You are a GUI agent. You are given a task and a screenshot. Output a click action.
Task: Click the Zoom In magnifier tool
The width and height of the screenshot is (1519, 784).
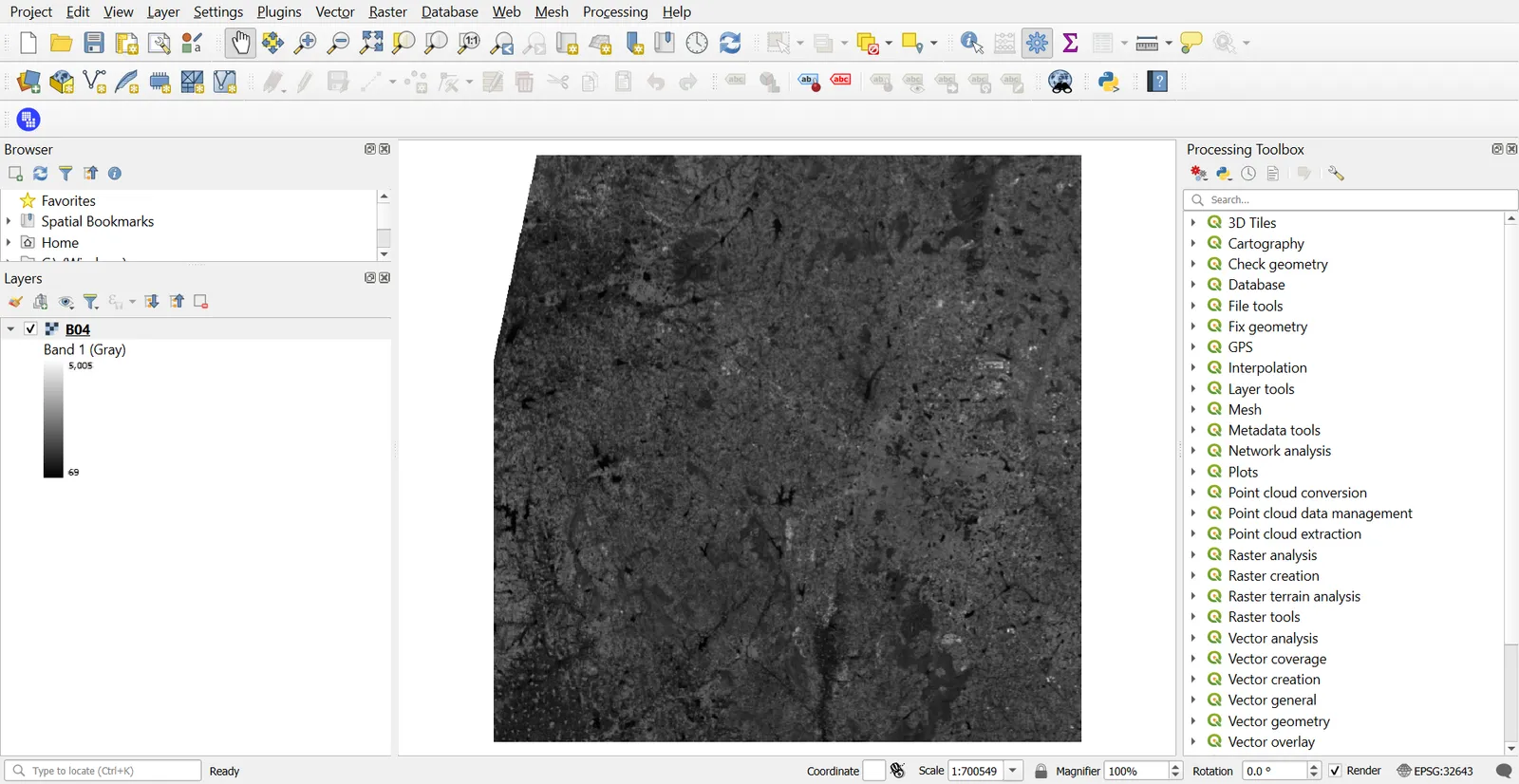pos(306,43)
